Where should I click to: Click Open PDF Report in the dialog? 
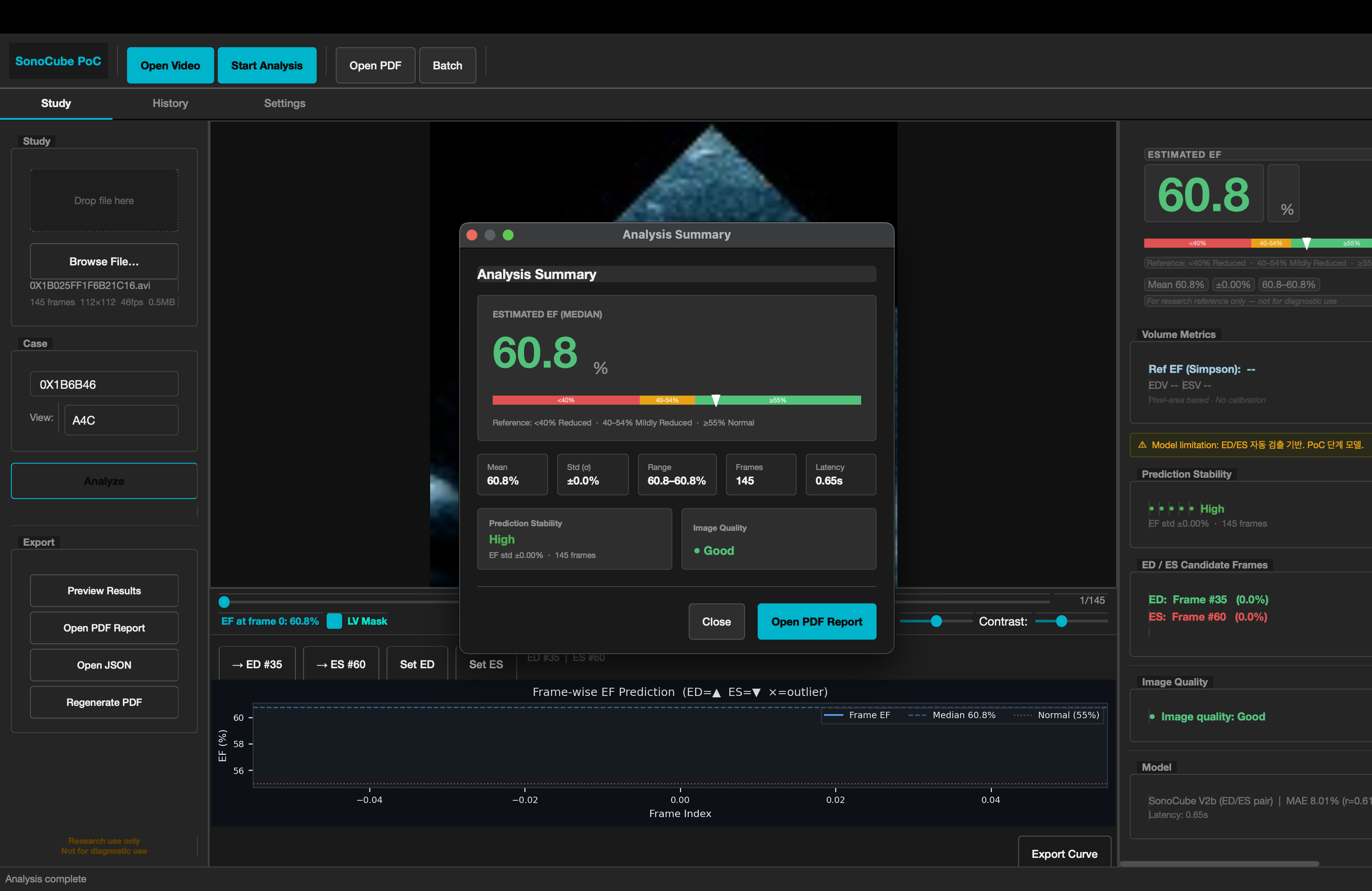click(817, 621)
